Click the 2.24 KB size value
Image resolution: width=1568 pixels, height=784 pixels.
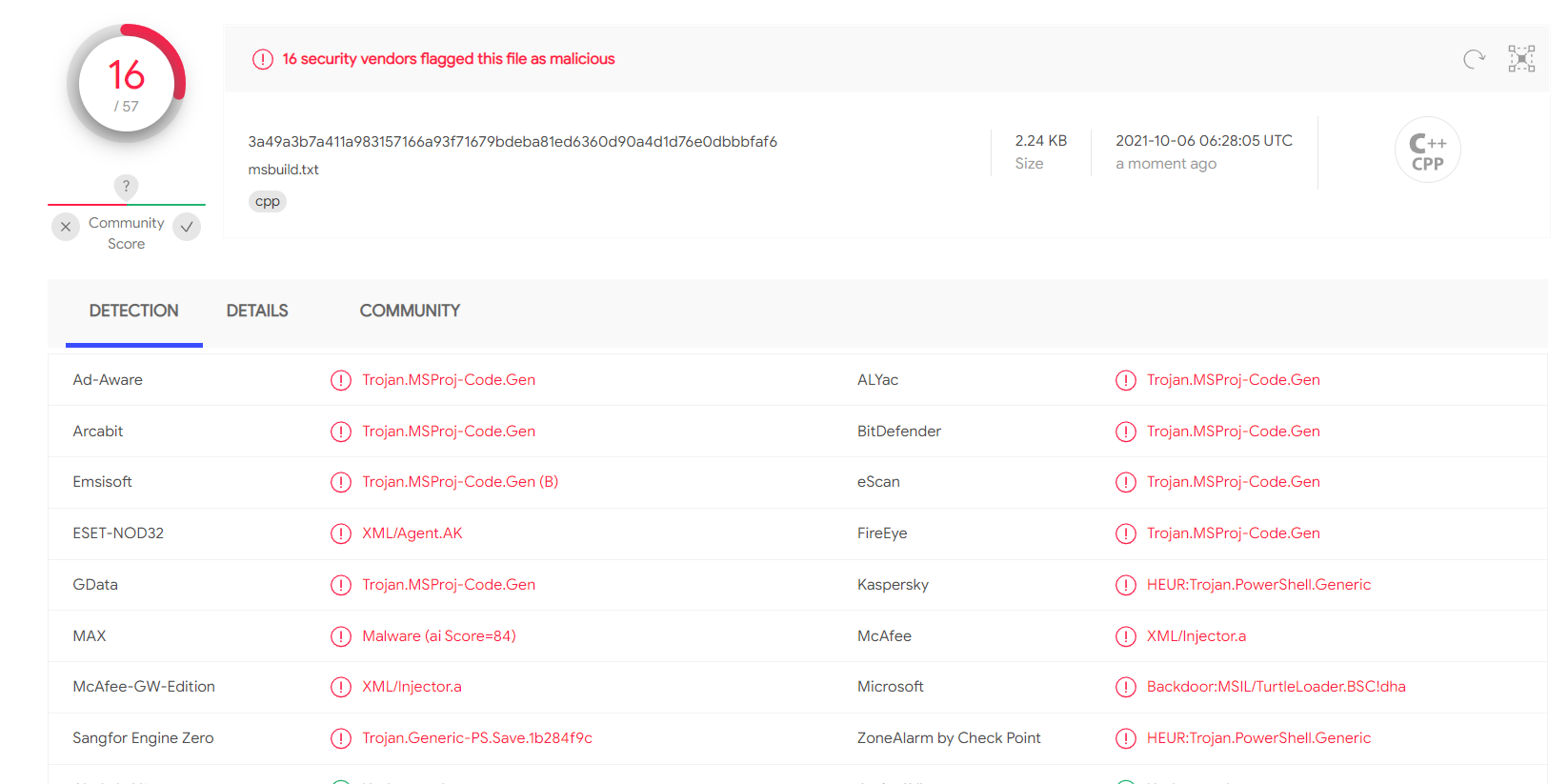(1041, 141)
